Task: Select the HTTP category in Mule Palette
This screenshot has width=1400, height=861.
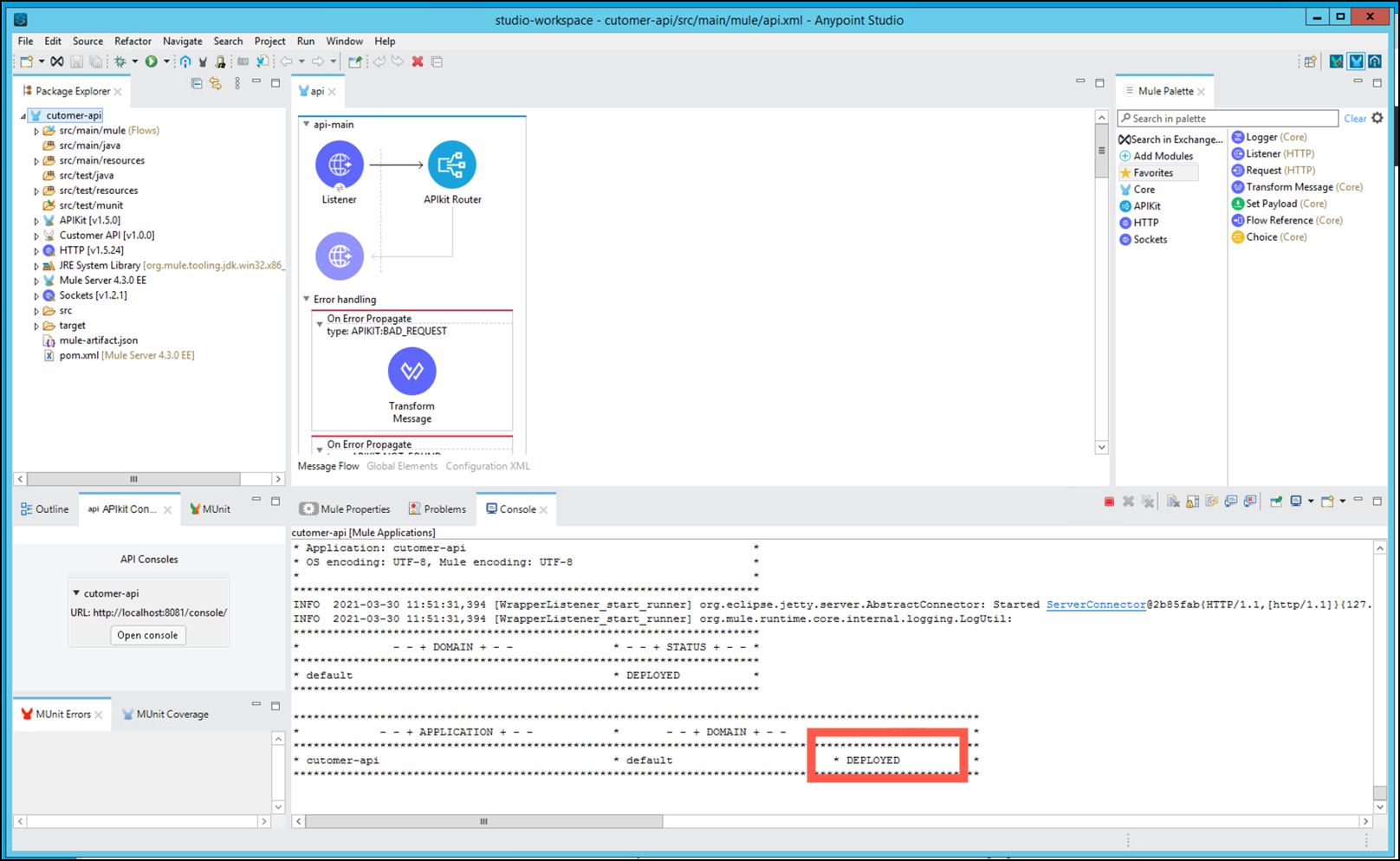Action: (1139, 223)
